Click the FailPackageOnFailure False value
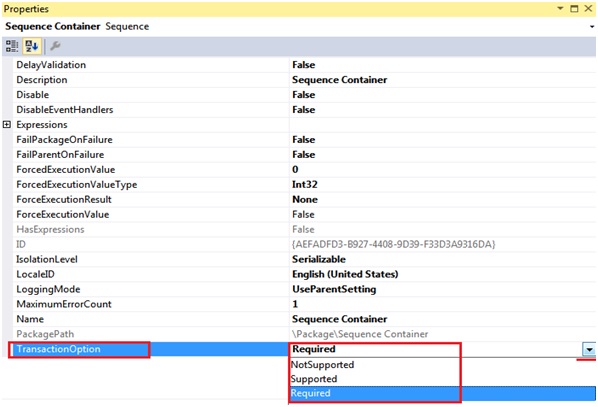Screen dimensions: 598x407 [x=304, y=139]
